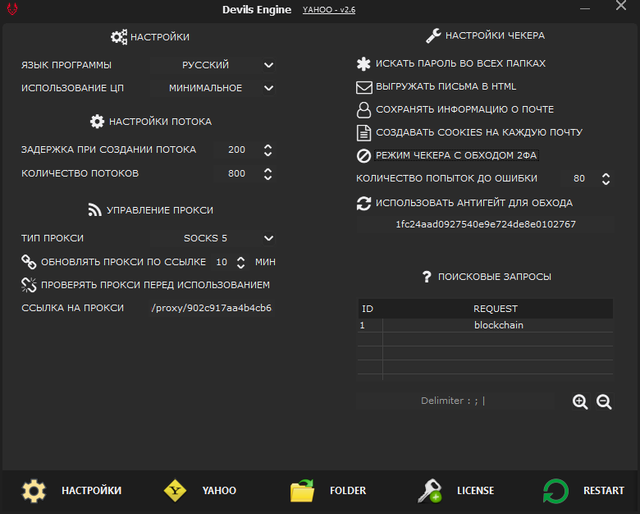The image size is (640, 514).
Task: Toggle refresh icon for ИСПОЛЬЗОВАТЬ АНТИГЕЙТ
Action: 364,203
